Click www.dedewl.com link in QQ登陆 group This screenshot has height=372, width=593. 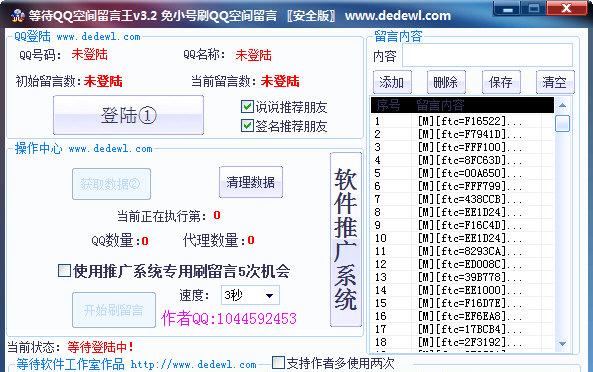98,37
